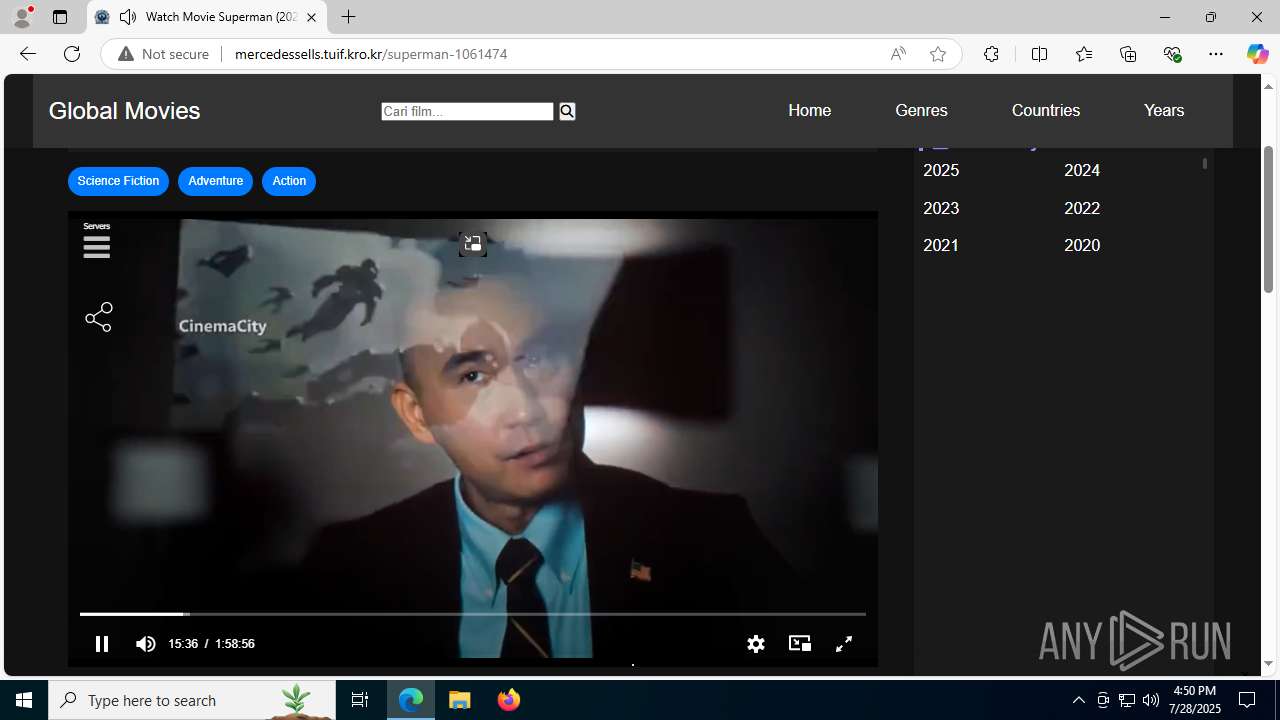Screen dimensions: 1280x720
Task: Go to Global Movies site logo
Action: click(x=124, y=111)
